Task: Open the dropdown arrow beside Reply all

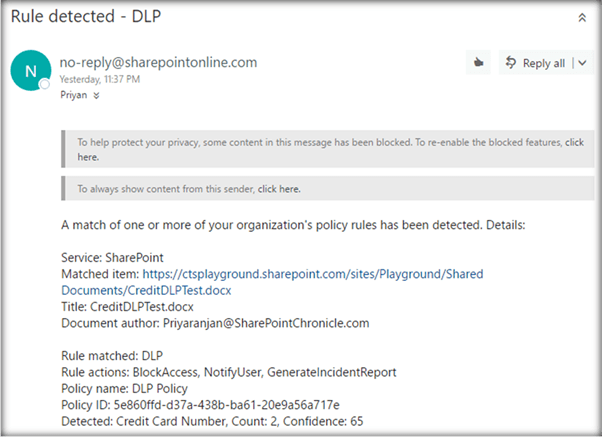Action: point(582,64)
